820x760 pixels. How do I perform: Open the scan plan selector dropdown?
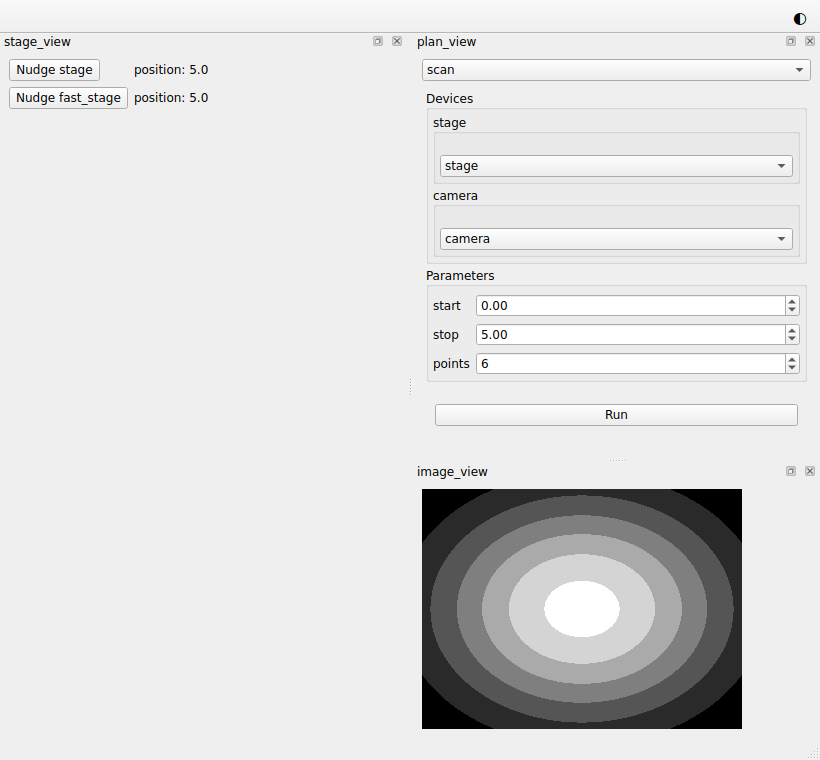pyautogui.click(x=616, y=70)
